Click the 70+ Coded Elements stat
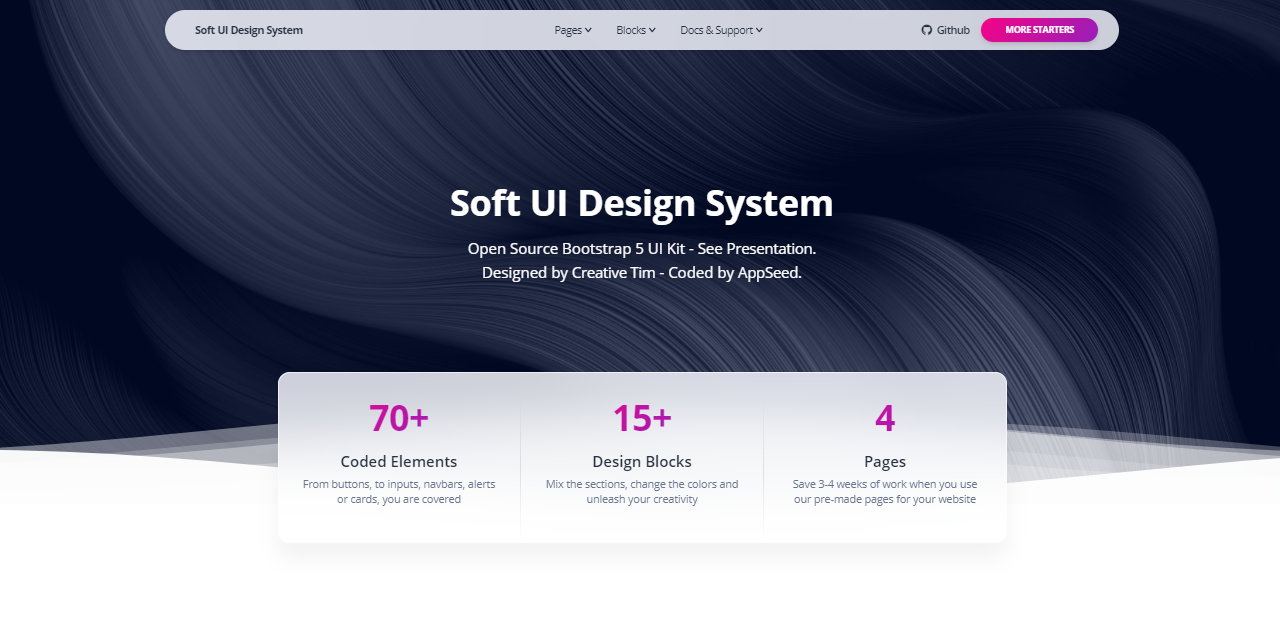The width and height of the screenshot is (1280, 640). tap(398, 418)
